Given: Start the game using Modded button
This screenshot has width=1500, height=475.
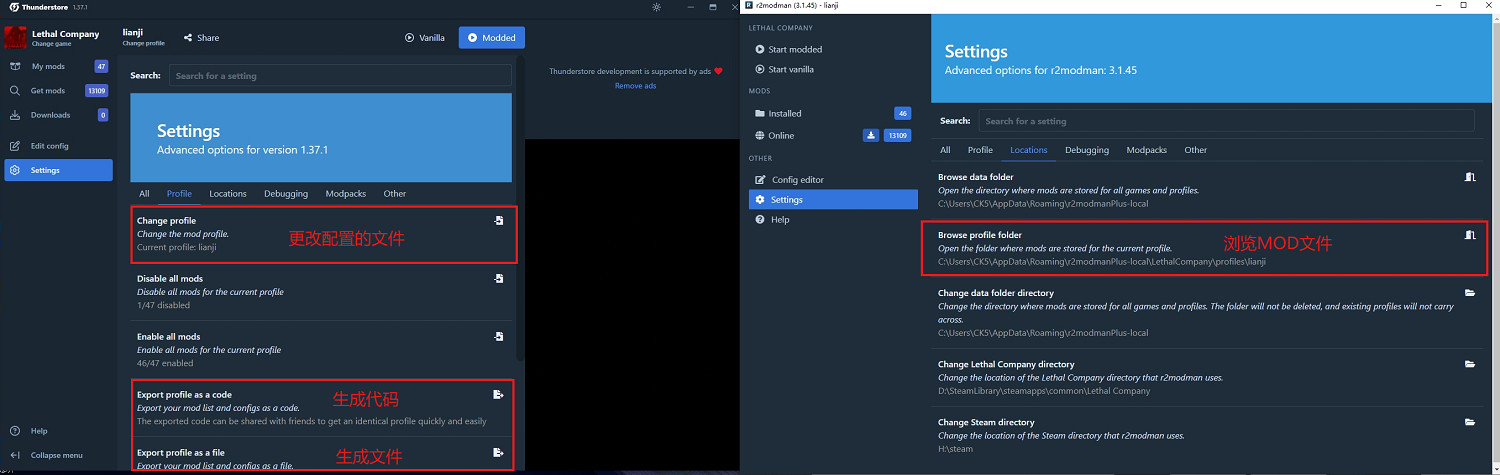Looking at the screenshot, I should [x=491, y=38].
